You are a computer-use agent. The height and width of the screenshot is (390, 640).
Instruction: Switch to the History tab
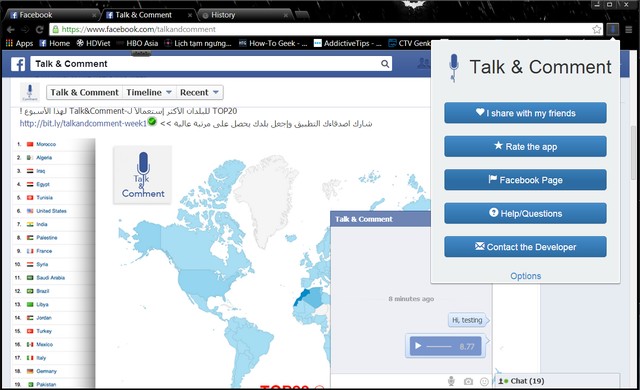(245, 15)
